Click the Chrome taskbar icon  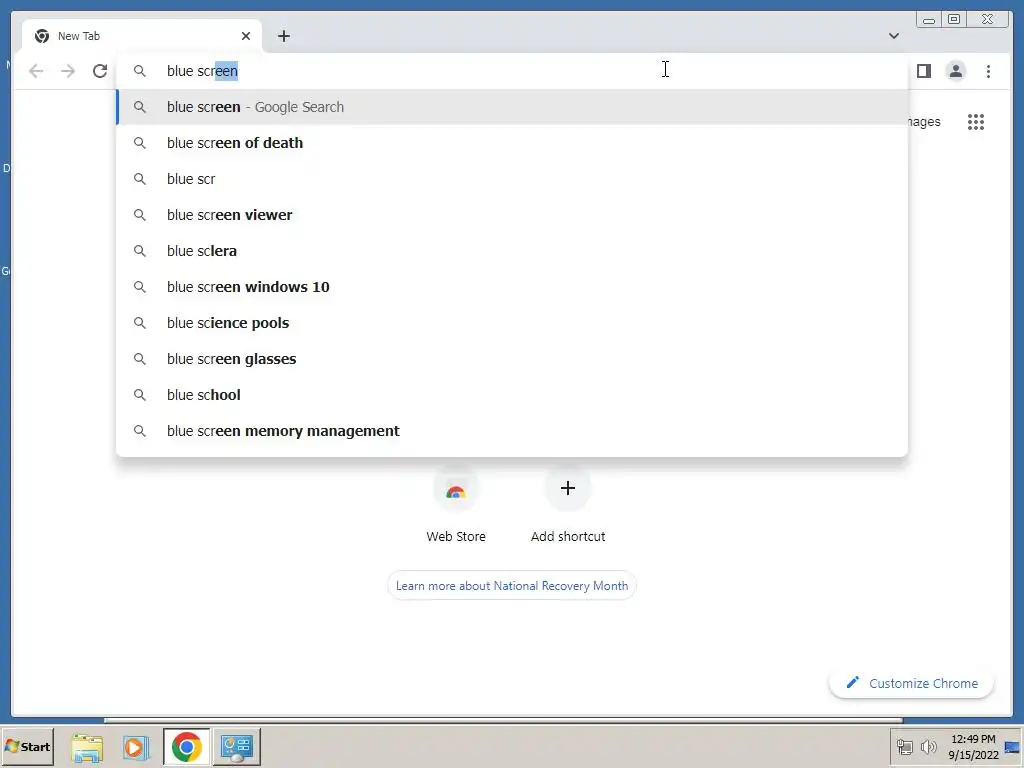tap(187, 747)
